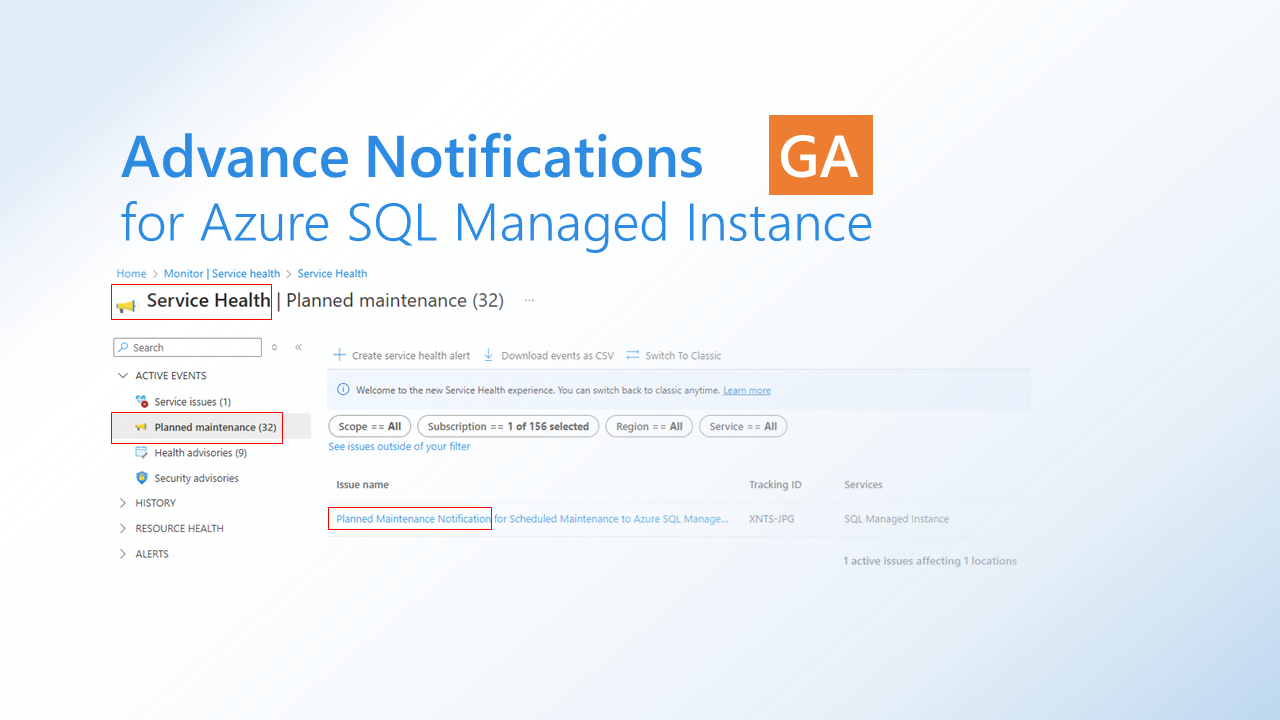The height and width of the screenshot is (720, 1280).
Task: Click the Download events as CSV icon
Action: coord(488,355)
